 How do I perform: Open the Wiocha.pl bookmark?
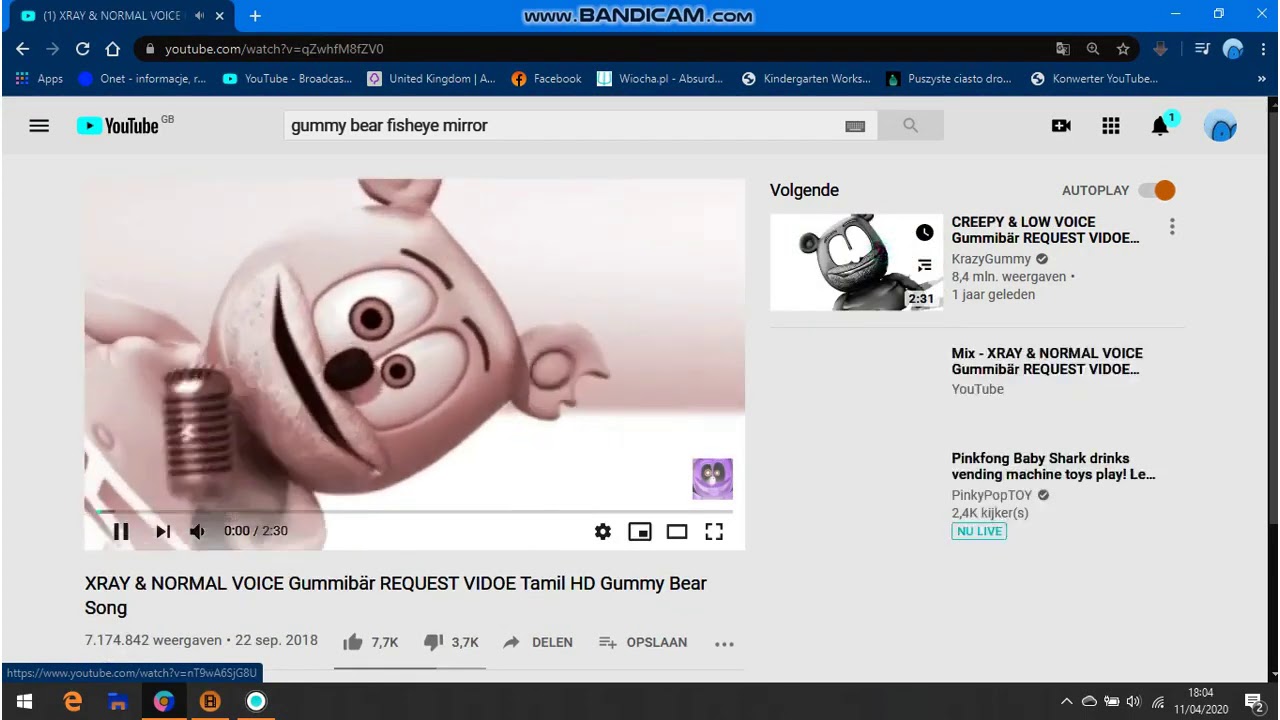coord(660,79)
